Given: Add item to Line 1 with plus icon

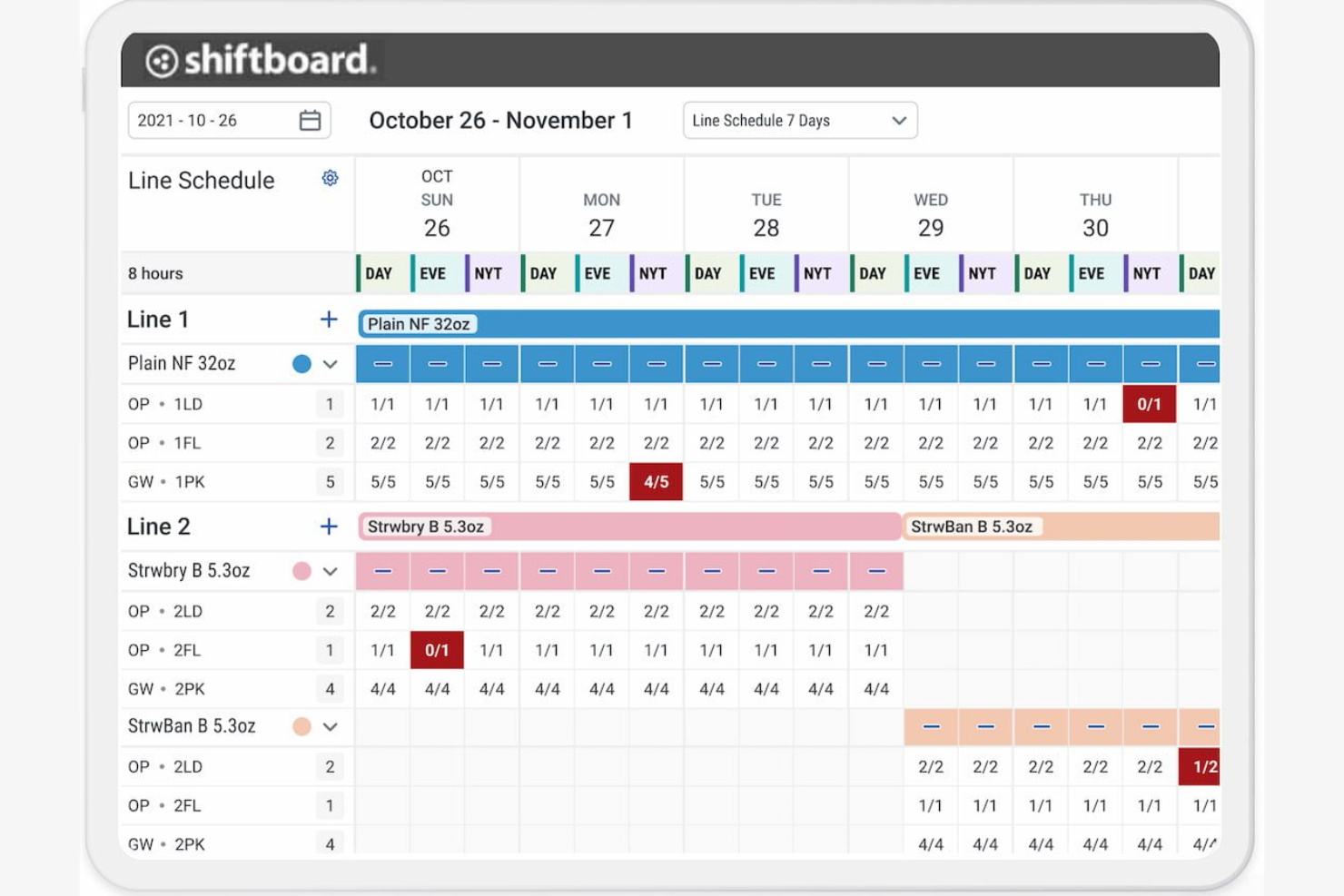Looking at the screenshot, I should 329,320.
